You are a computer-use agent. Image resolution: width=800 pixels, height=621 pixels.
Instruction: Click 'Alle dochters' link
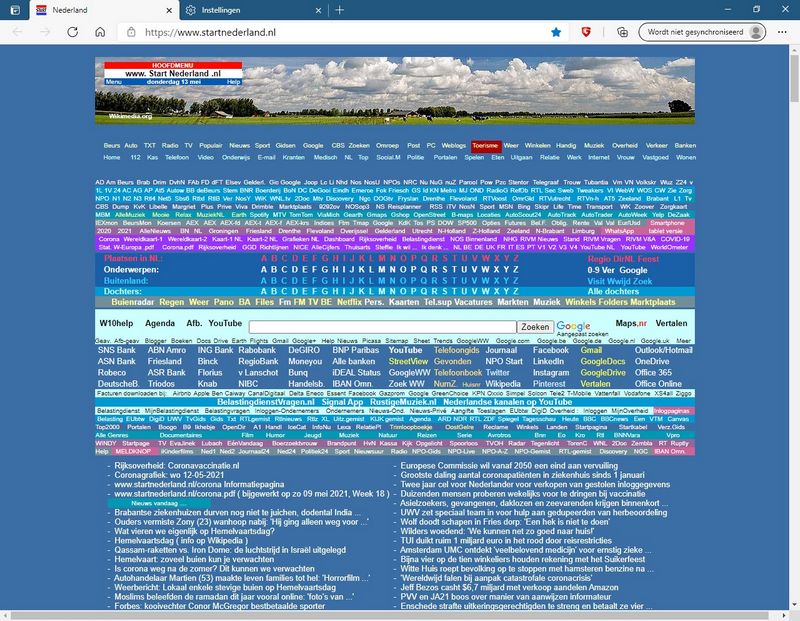[613, 291]
